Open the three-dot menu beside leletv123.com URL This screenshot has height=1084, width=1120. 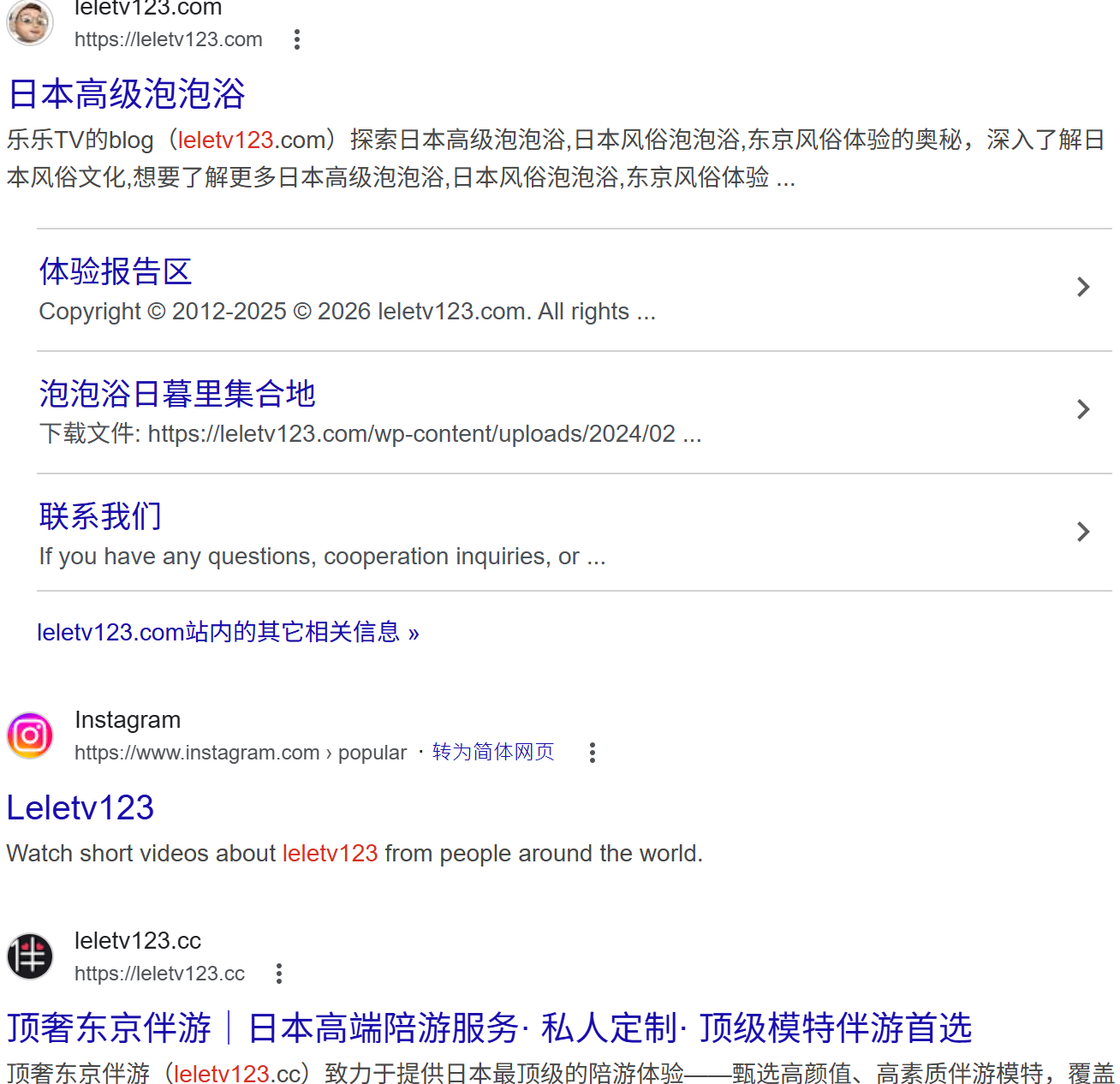tap(297, 39)
